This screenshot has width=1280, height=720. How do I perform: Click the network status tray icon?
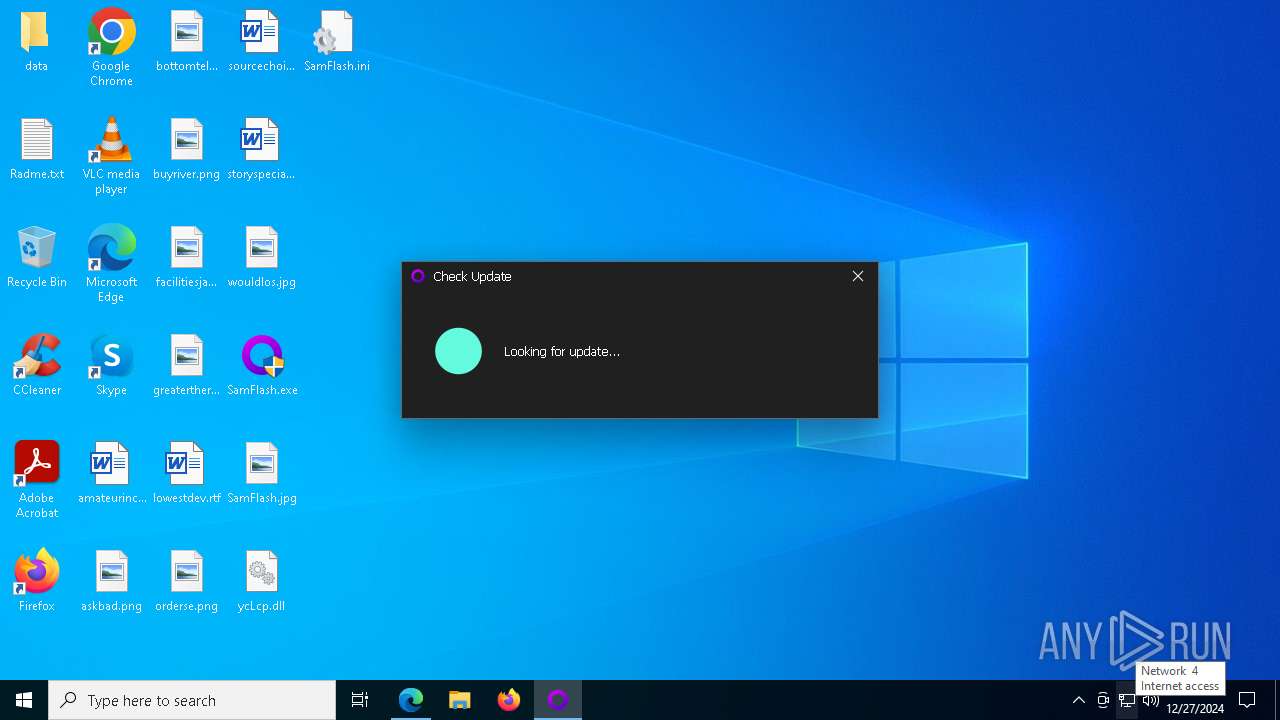click(1127, 700)
